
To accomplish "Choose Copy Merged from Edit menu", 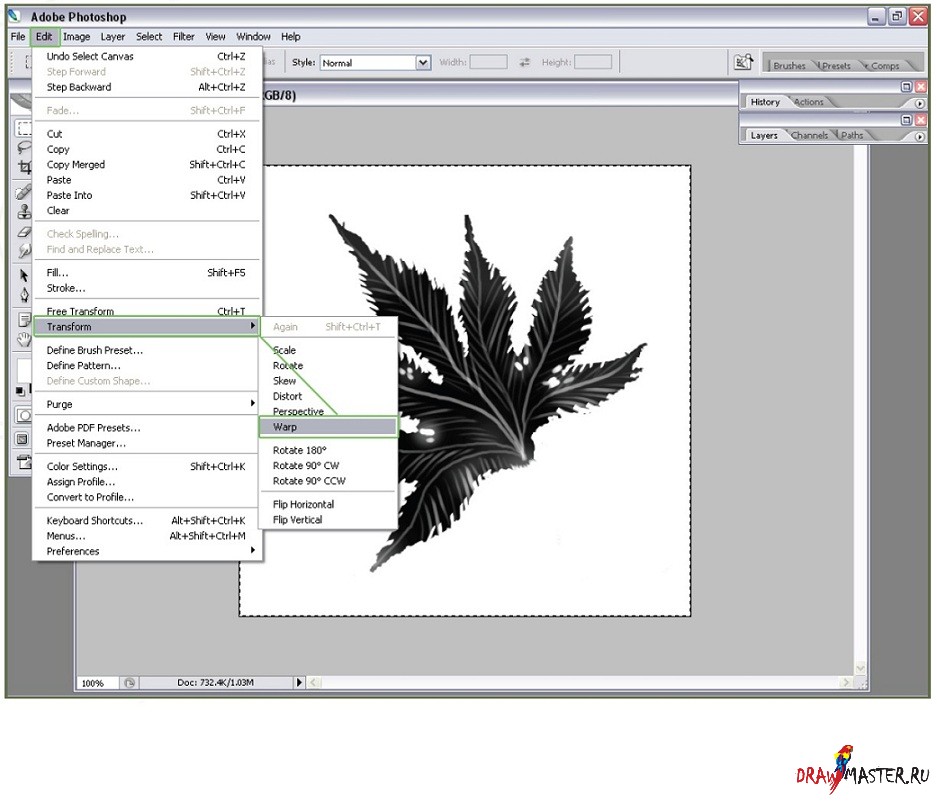I will [x=147, y=164].
